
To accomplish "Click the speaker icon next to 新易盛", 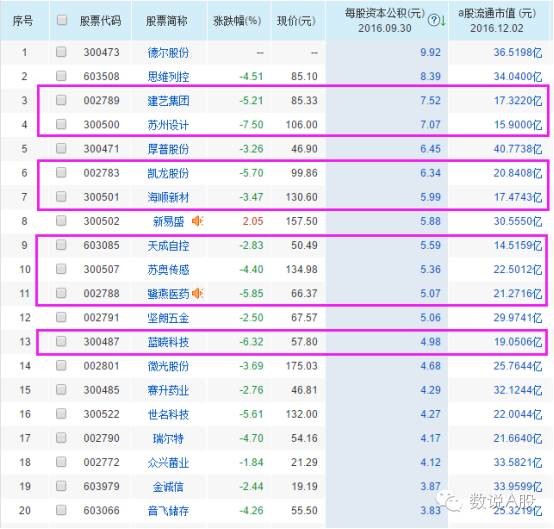I will coord(197,221).
